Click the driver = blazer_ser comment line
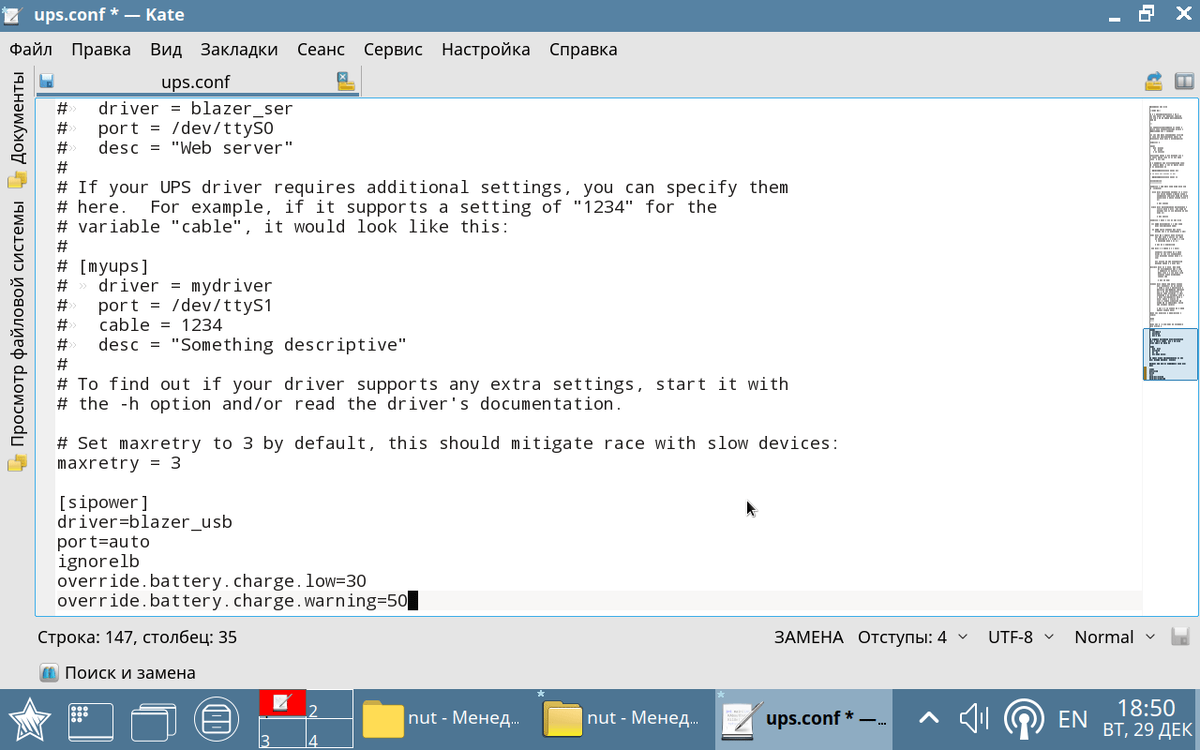Viewport: 1200px width, 750px height. (x=175, y=108)
